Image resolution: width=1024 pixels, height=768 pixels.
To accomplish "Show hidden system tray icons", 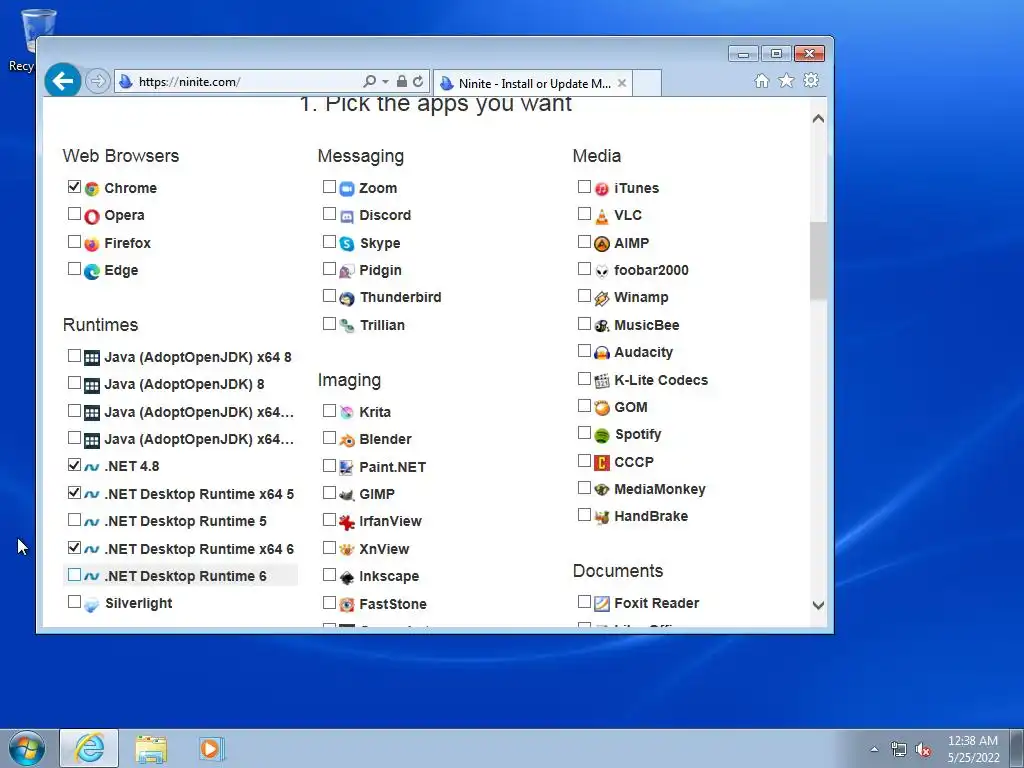I will pyautogui.click(x=874, y=749).
